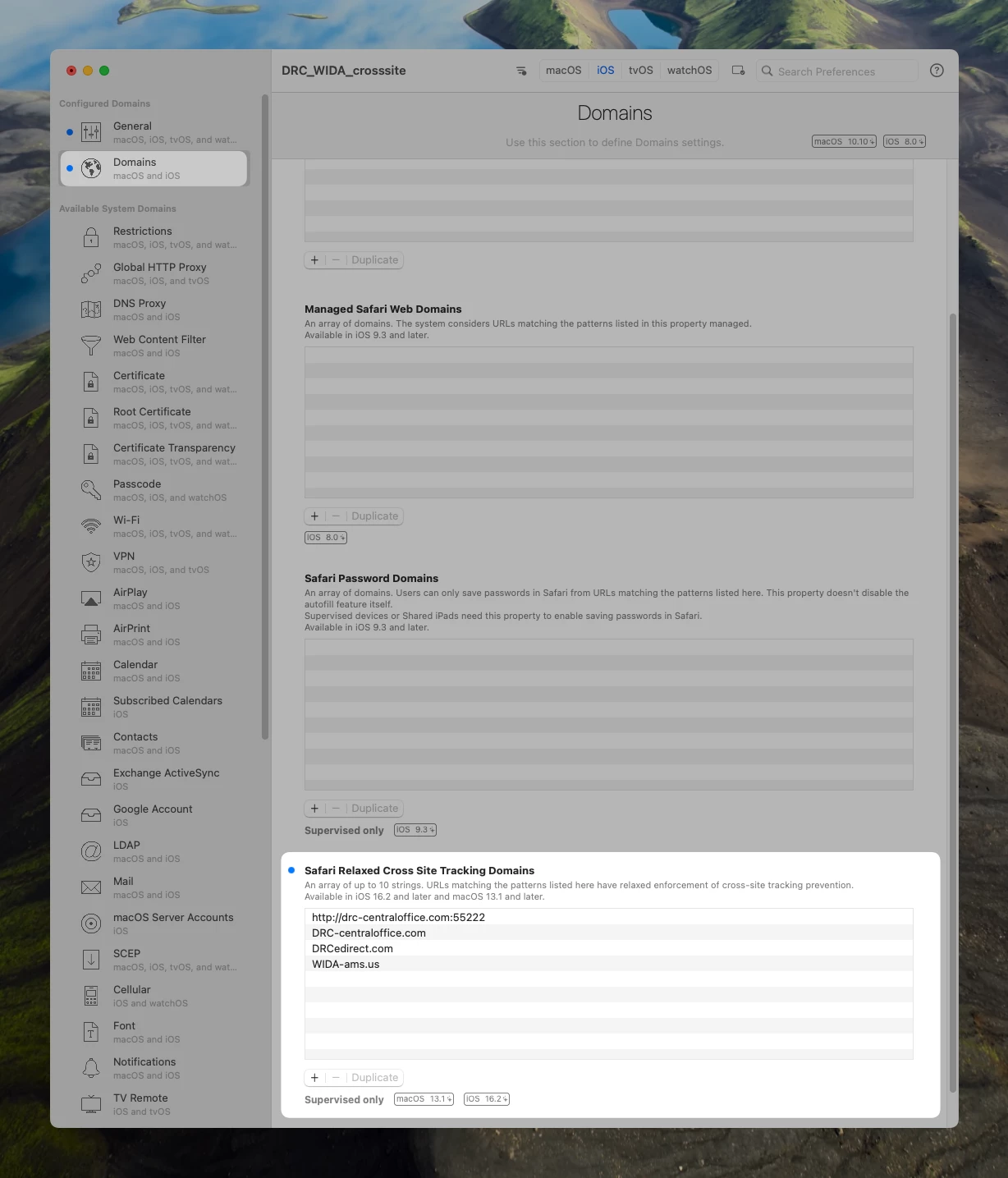The height and width of the screenshot is (1178, 1008).
Task: Toggle iOS platform filter
Action: 606,71
